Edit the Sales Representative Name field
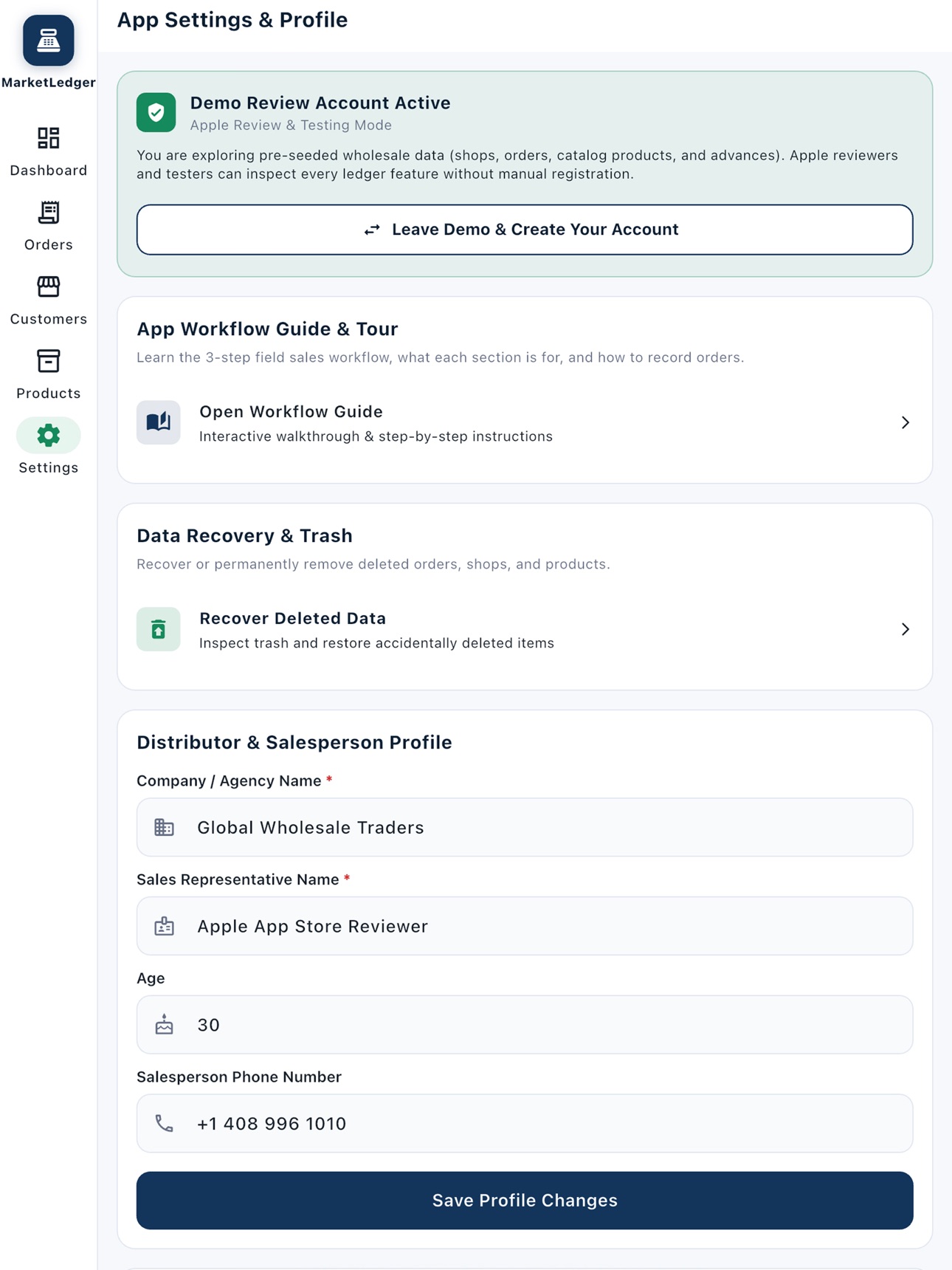This screenshot has height=1270, width=952. [x=525, y=926]
